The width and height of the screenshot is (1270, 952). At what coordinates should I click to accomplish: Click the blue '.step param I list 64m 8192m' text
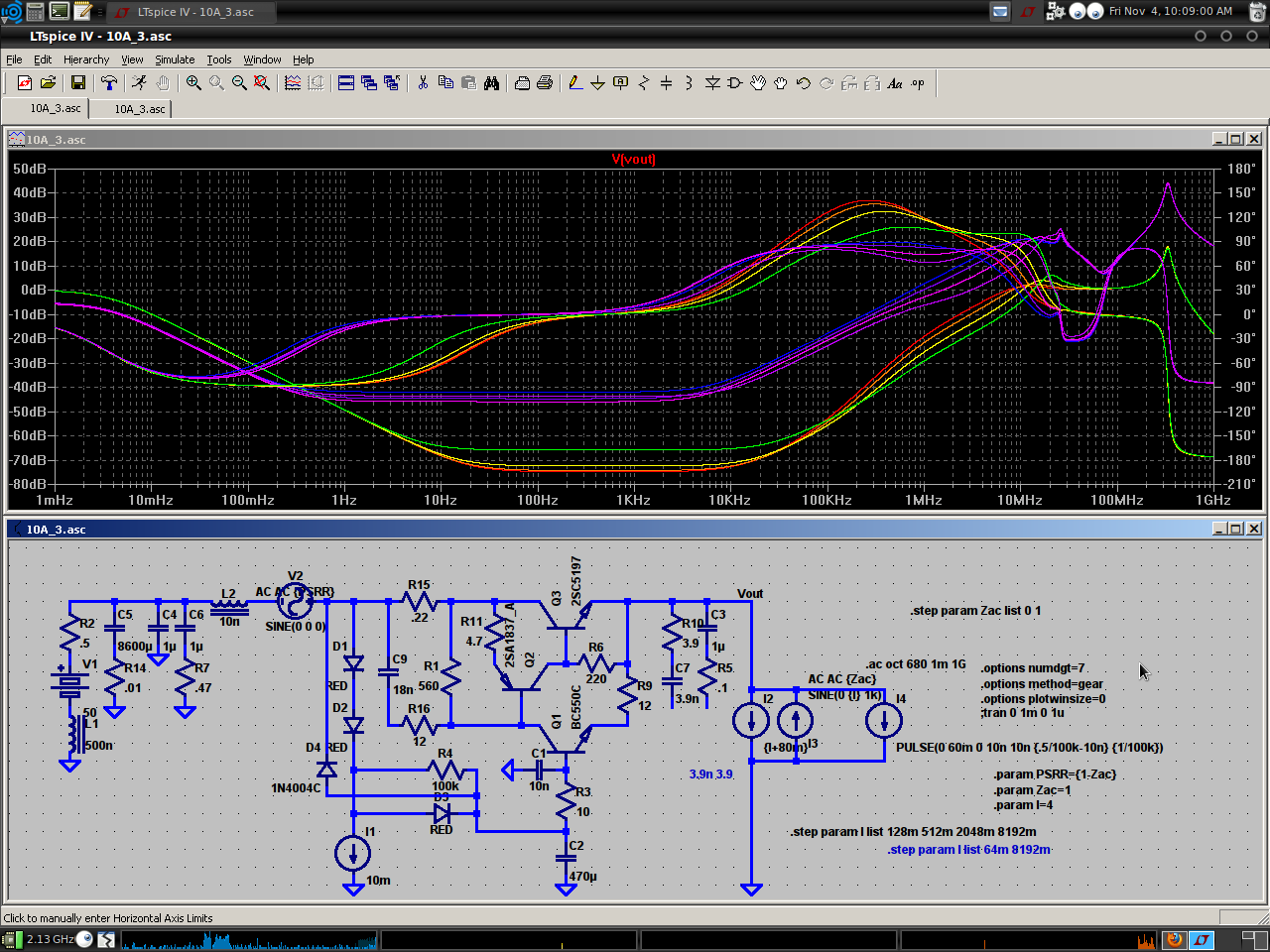pyautogui.click(x=969, y=850)
